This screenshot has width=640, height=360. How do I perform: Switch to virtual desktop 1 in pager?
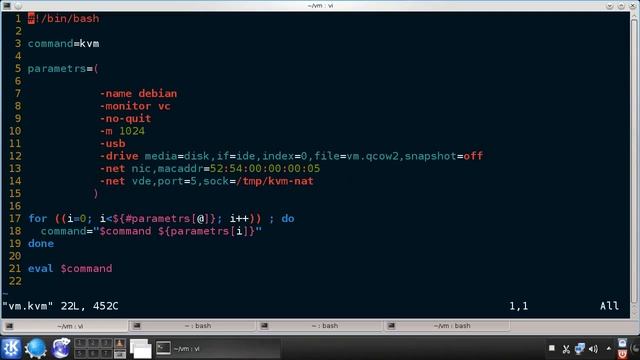tap(80, 343)
